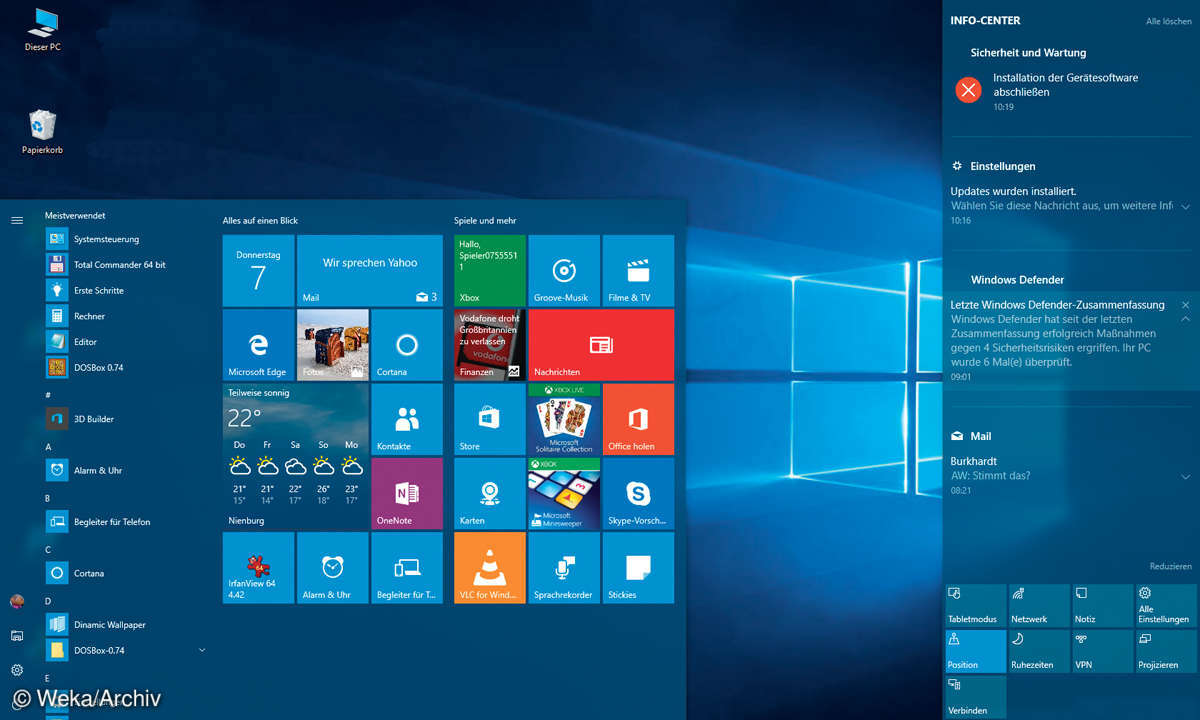Open the Sprachrekorder tile
1200x720 pixels.
(564, 567)
